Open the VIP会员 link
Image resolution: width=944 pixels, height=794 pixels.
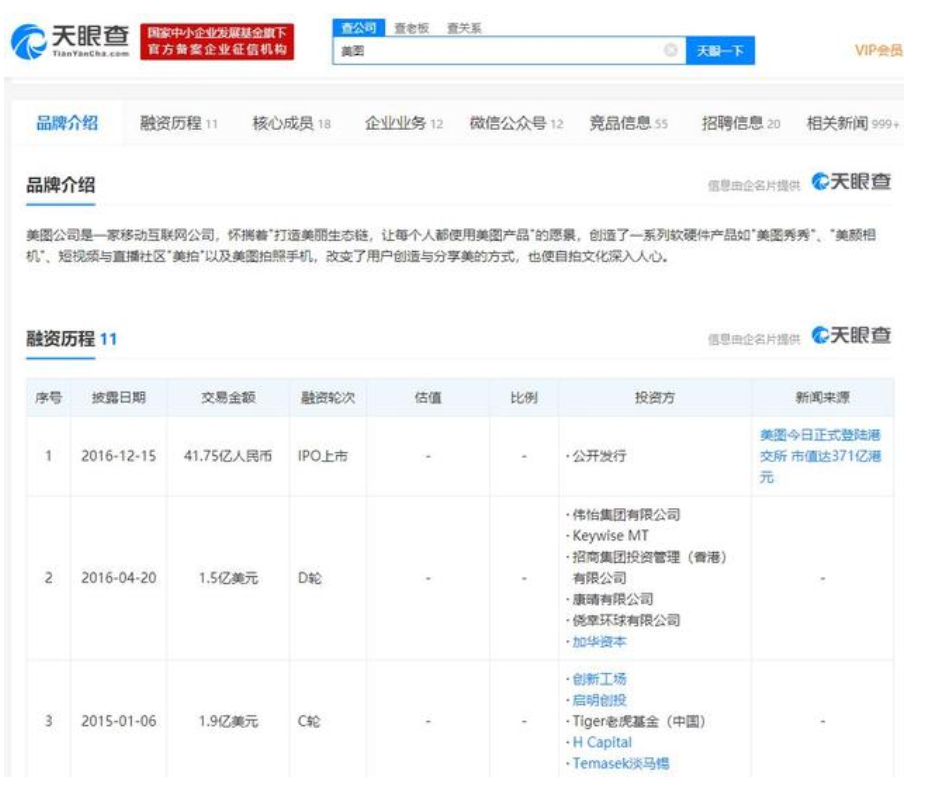point(878,51)
